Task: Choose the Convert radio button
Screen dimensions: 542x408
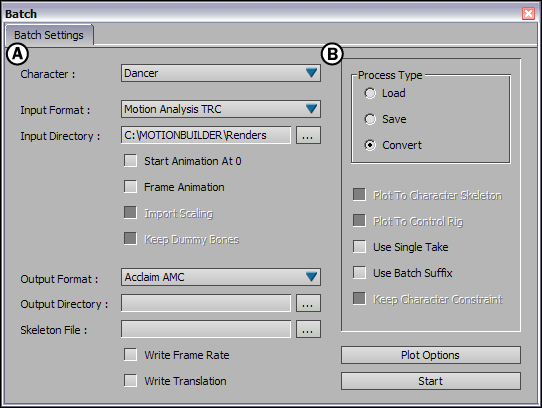Action: [x=370, y=145]
